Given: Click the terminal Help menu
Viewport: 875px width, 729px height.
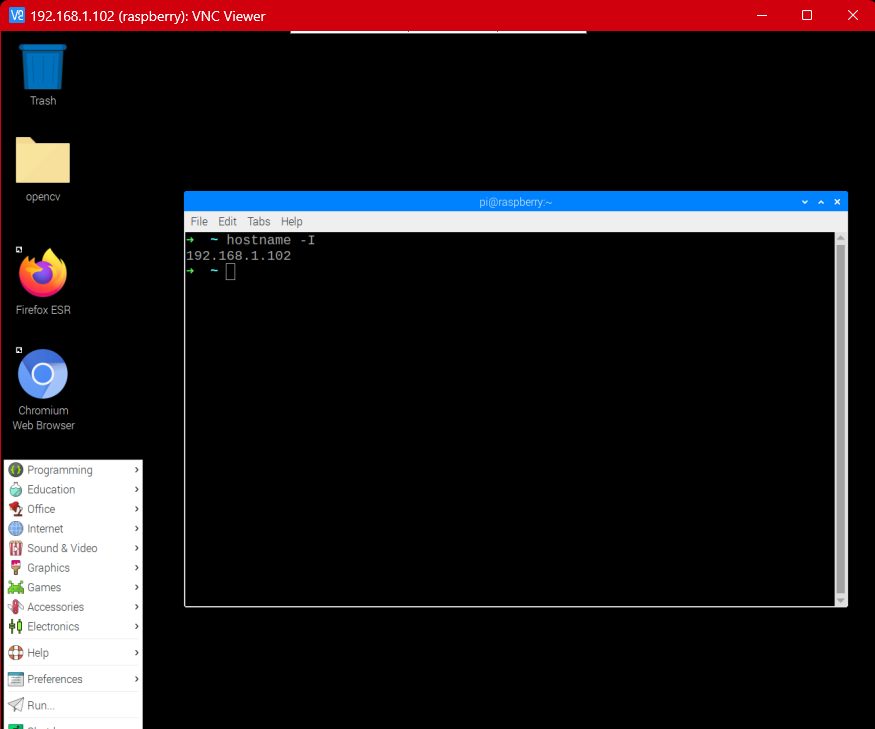Looking at the screenshot, I should (292, 221).
